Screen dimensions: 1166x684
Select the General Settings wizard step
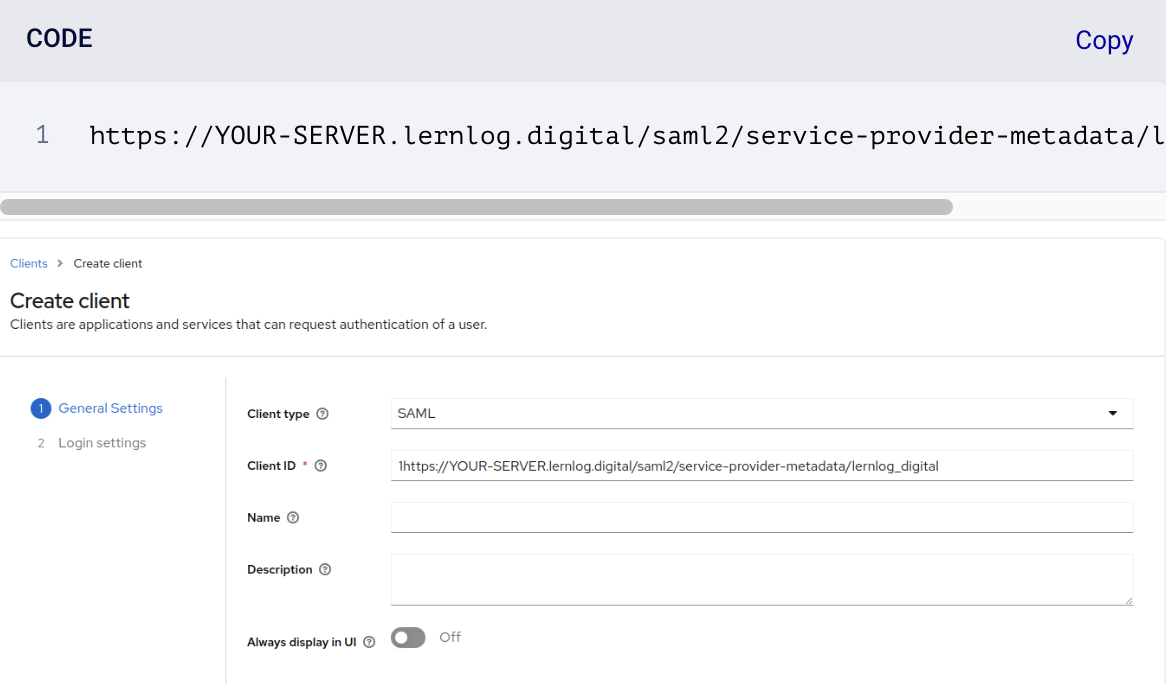click(x=110, y=408)
